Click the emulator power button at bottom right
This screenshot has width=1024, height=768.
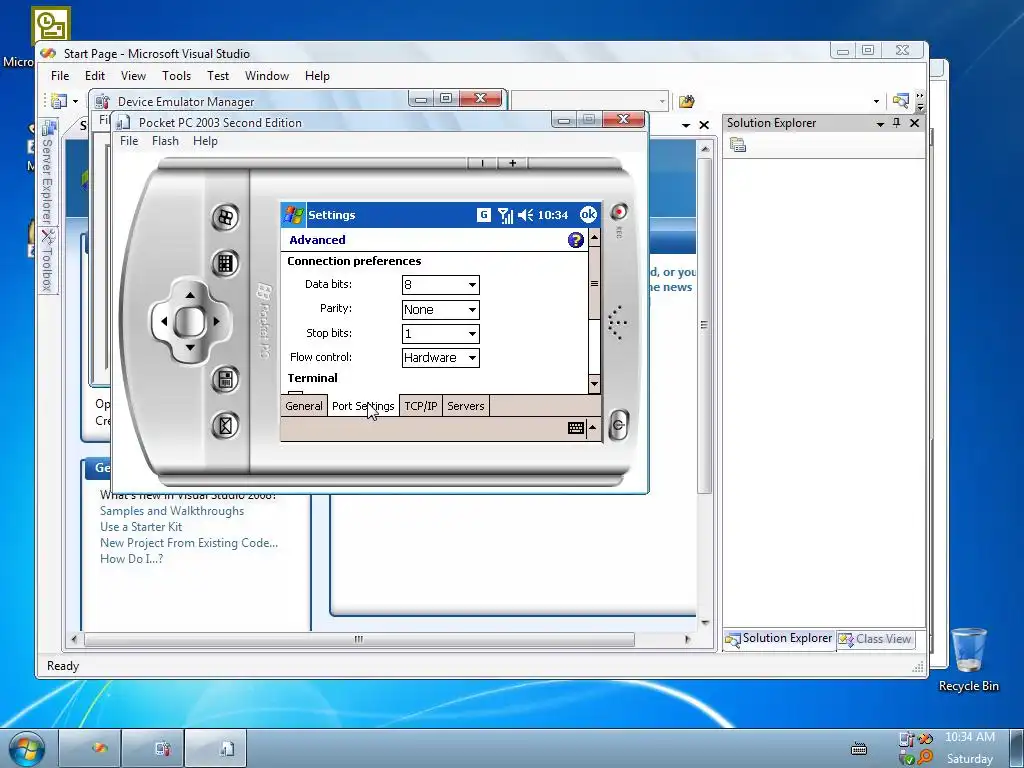click(618, 425)
